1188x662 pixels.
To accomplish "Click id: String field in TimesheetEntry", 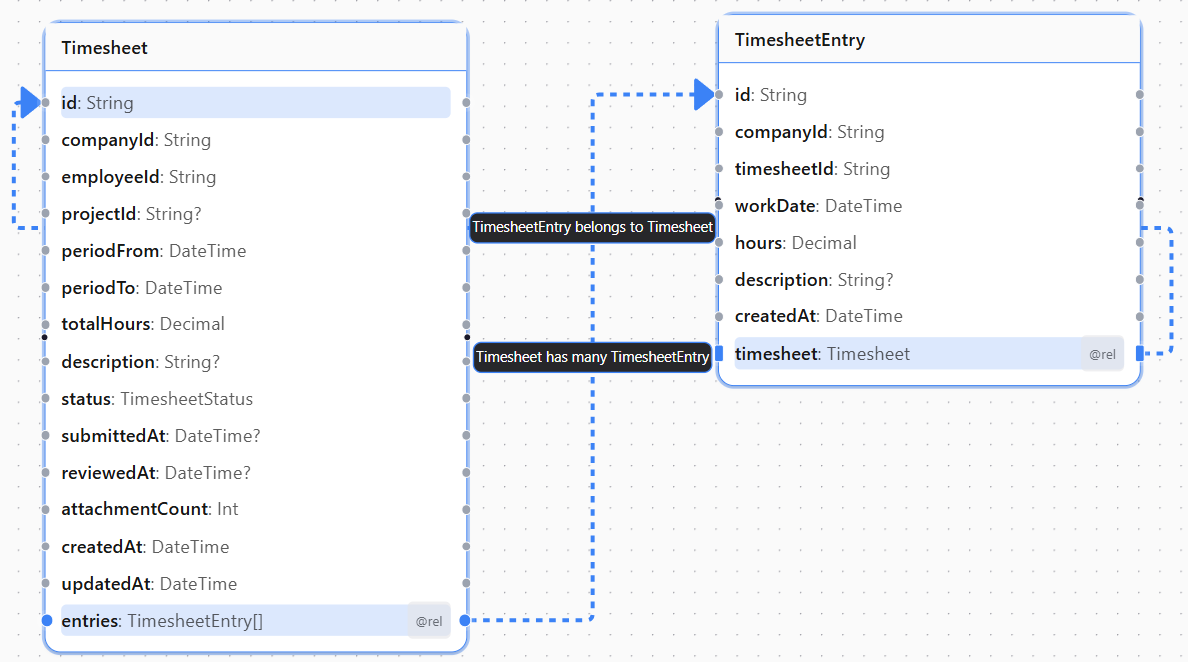I will point(929,95).
